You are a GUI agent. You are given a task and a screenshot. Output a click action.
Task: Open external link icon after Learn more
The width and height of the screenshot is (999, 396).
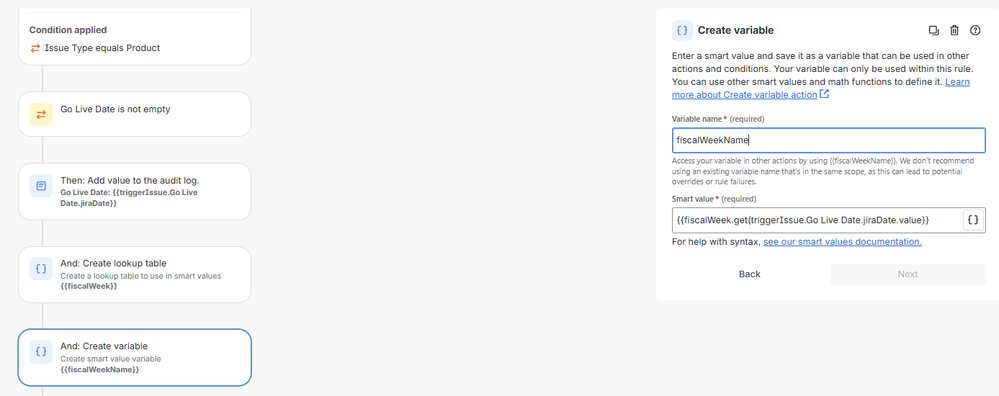pyautogui.click(x=824, y=94)
